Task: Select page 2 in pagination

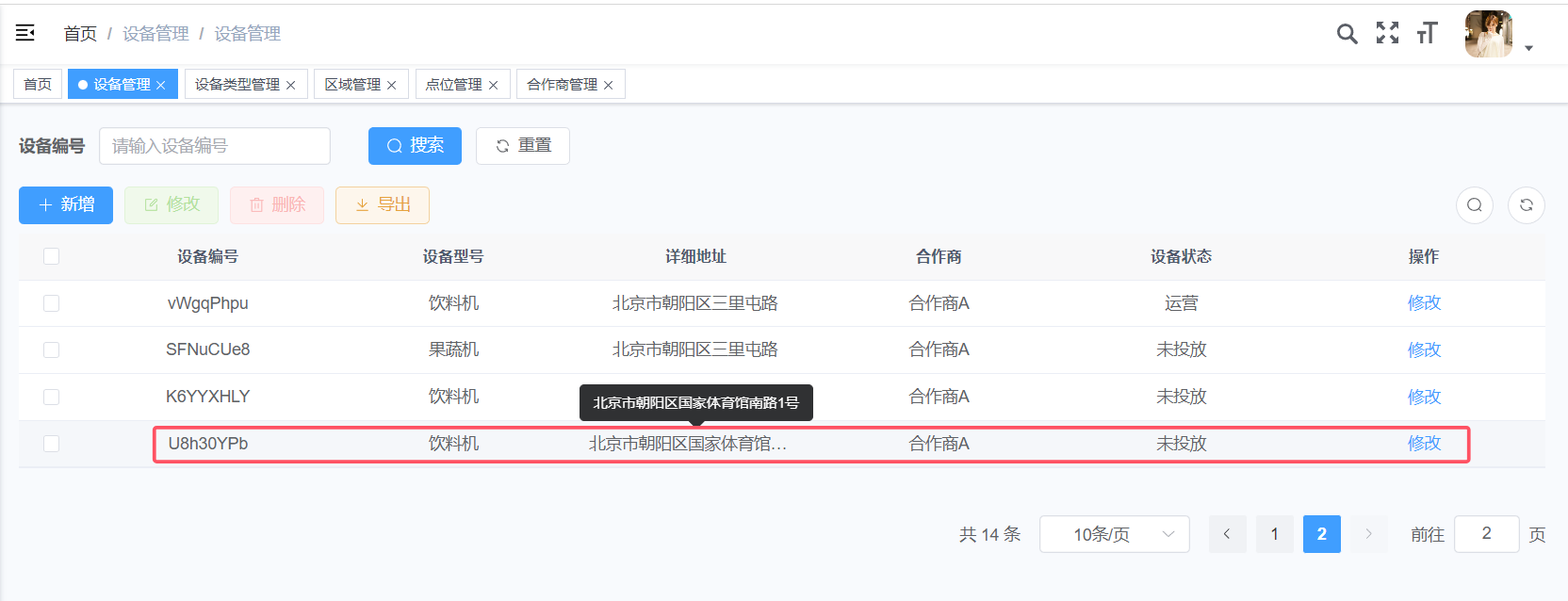Action: (x=1322, y=534)
